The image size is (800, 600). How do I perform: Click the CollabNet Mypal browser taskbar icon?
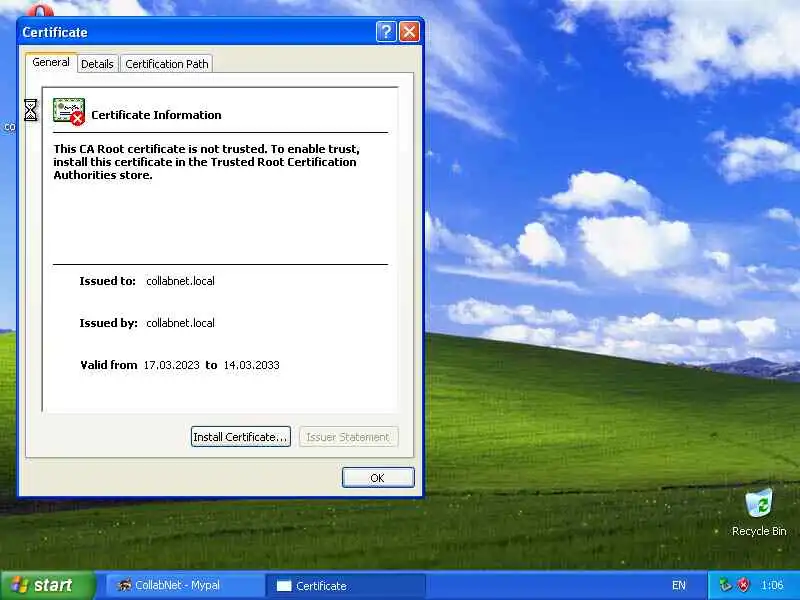(124, 585)
